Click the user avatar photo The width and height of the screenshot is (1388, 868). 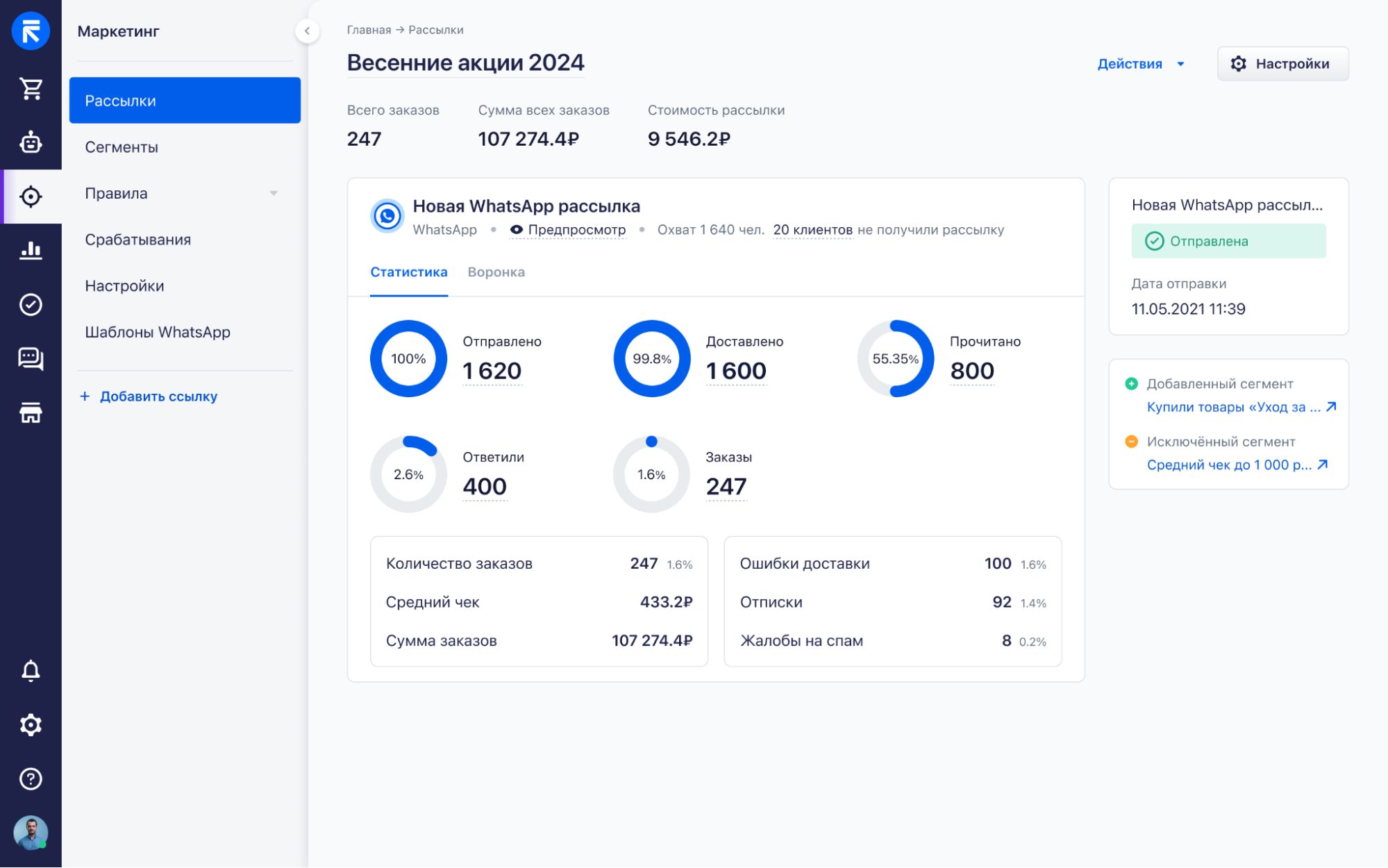31,832
